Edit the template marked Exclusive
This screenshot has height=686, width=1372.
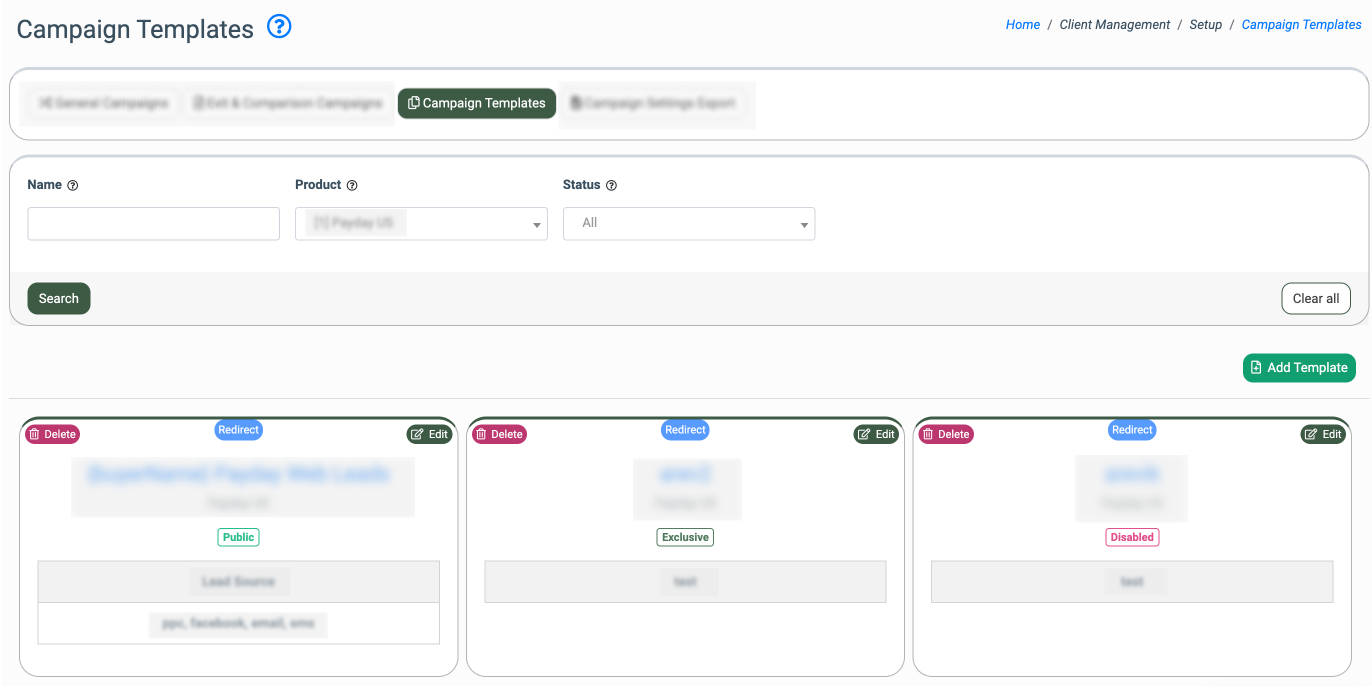pos(875,434)
